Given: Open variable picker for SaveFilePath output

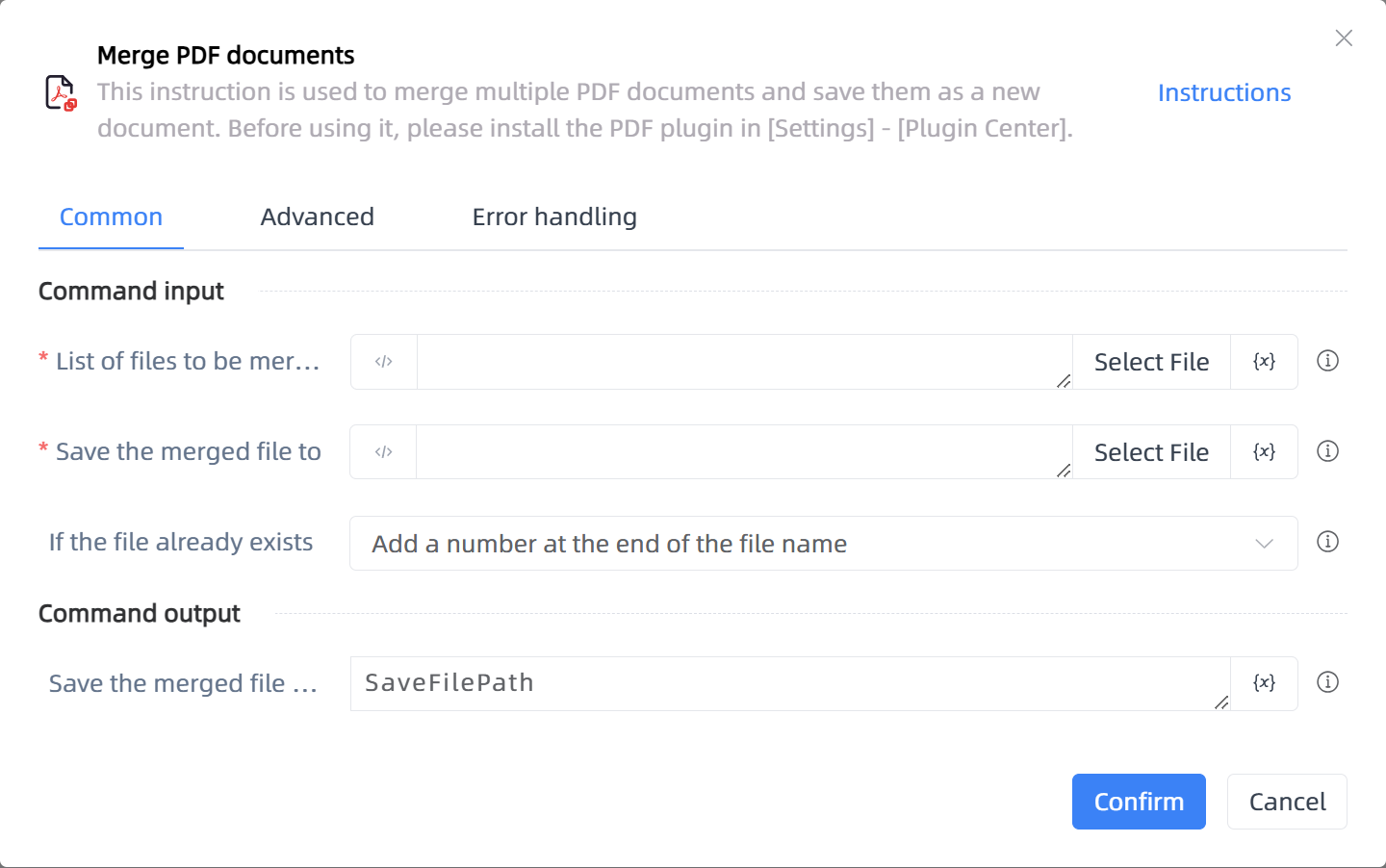Looking at the screenshot, I should (1264, 683).
